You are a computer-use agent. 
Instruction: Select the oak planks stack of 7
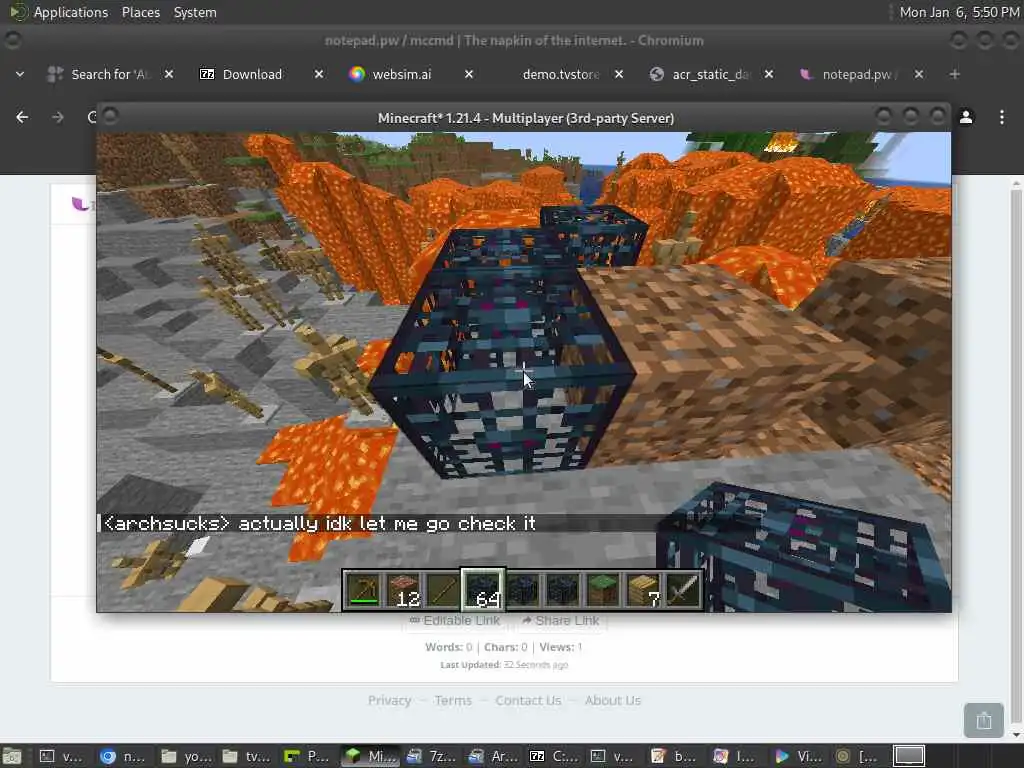(x=642, y=590)
